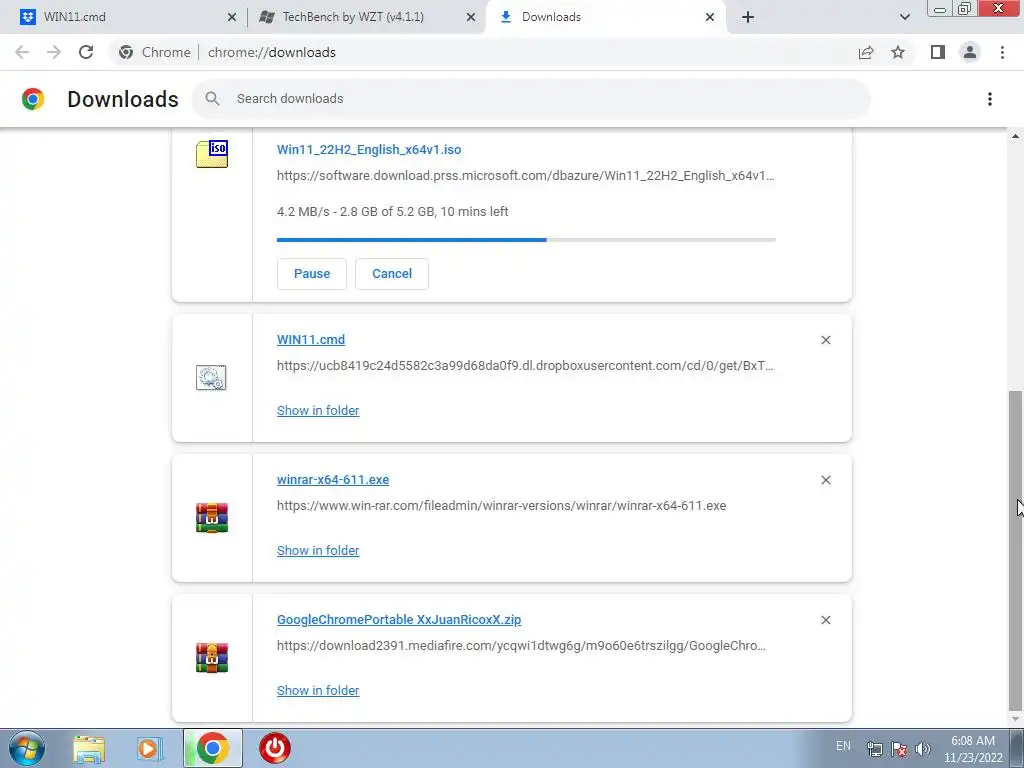Switch to the WIN11.cmd tab
1024x768 pixels.
coord(123,17)
